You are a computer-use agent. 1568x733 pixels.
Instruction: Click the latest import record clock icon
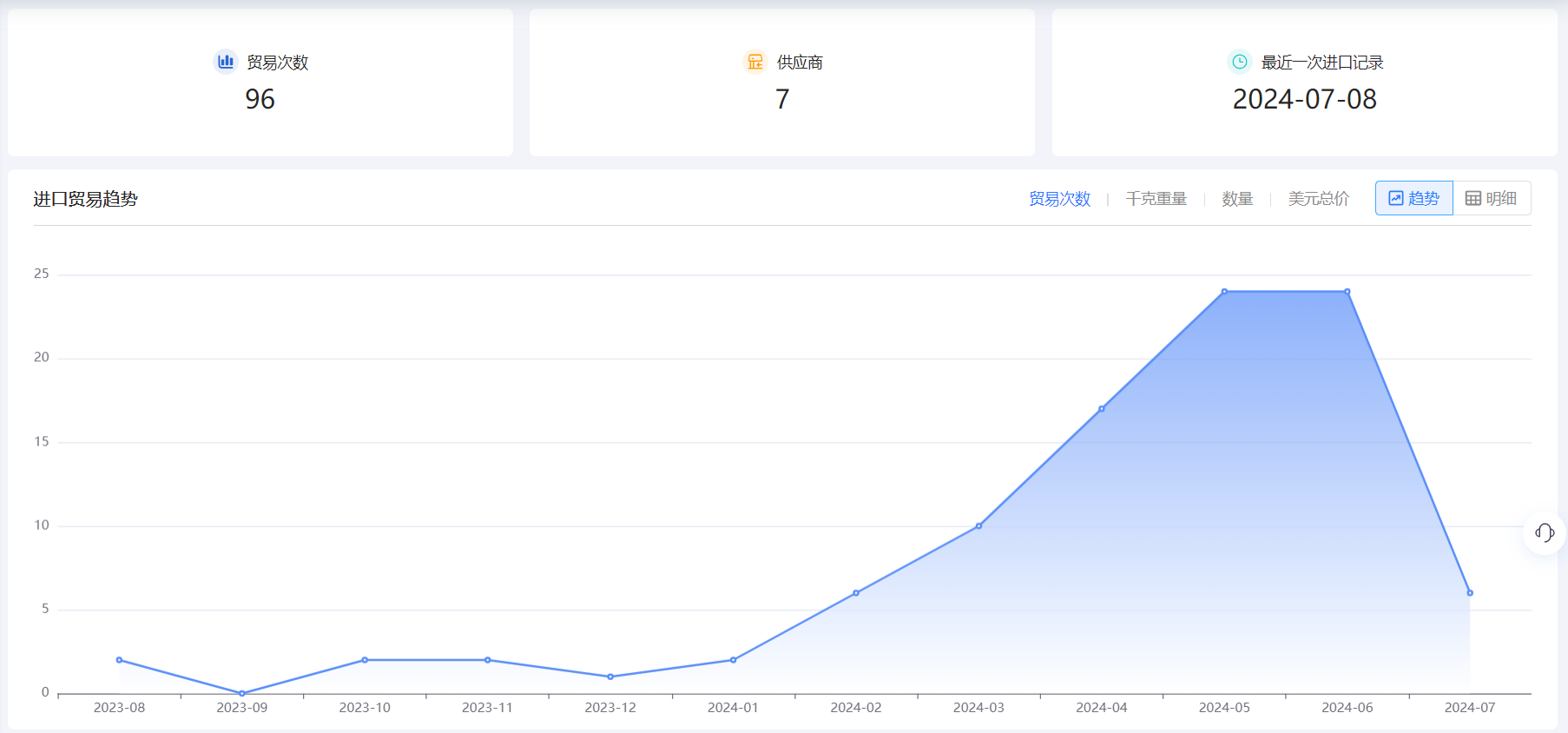(1240, 62)
